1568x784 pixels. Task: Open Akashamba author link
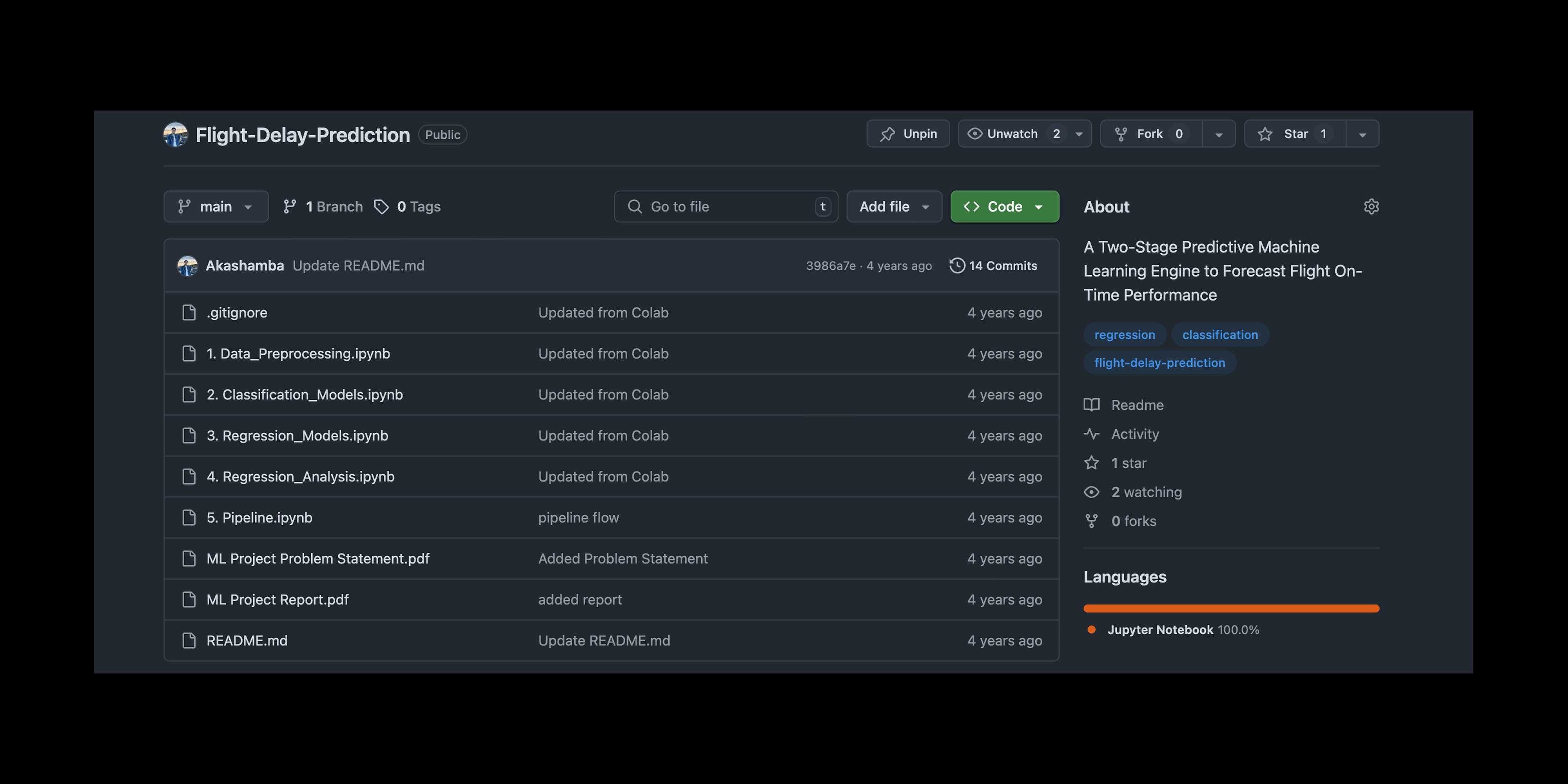245,265
